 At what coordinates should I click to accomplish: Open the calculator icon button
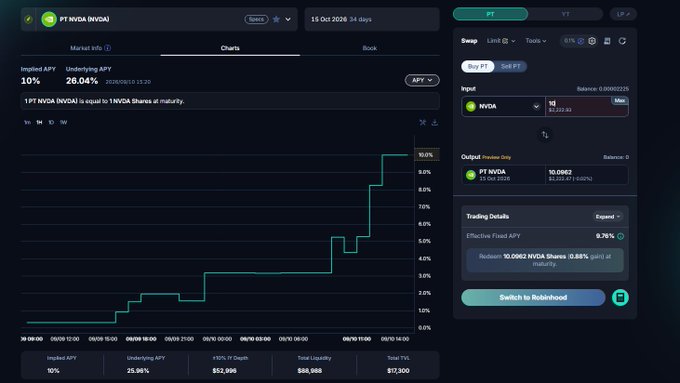[x=620, y=298]
